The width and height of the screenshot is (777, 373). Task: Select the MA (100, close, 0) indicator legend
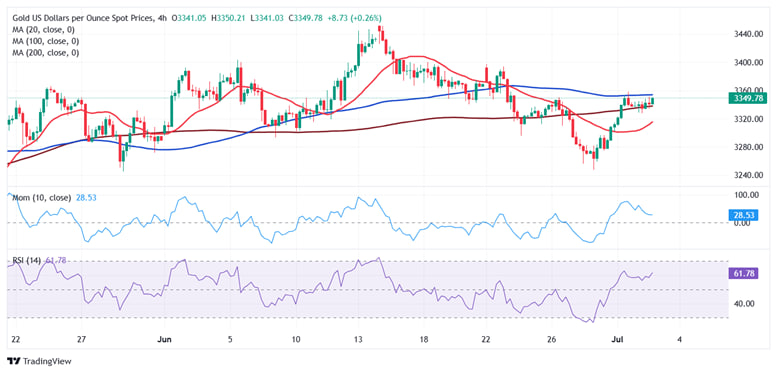[46, 41]
